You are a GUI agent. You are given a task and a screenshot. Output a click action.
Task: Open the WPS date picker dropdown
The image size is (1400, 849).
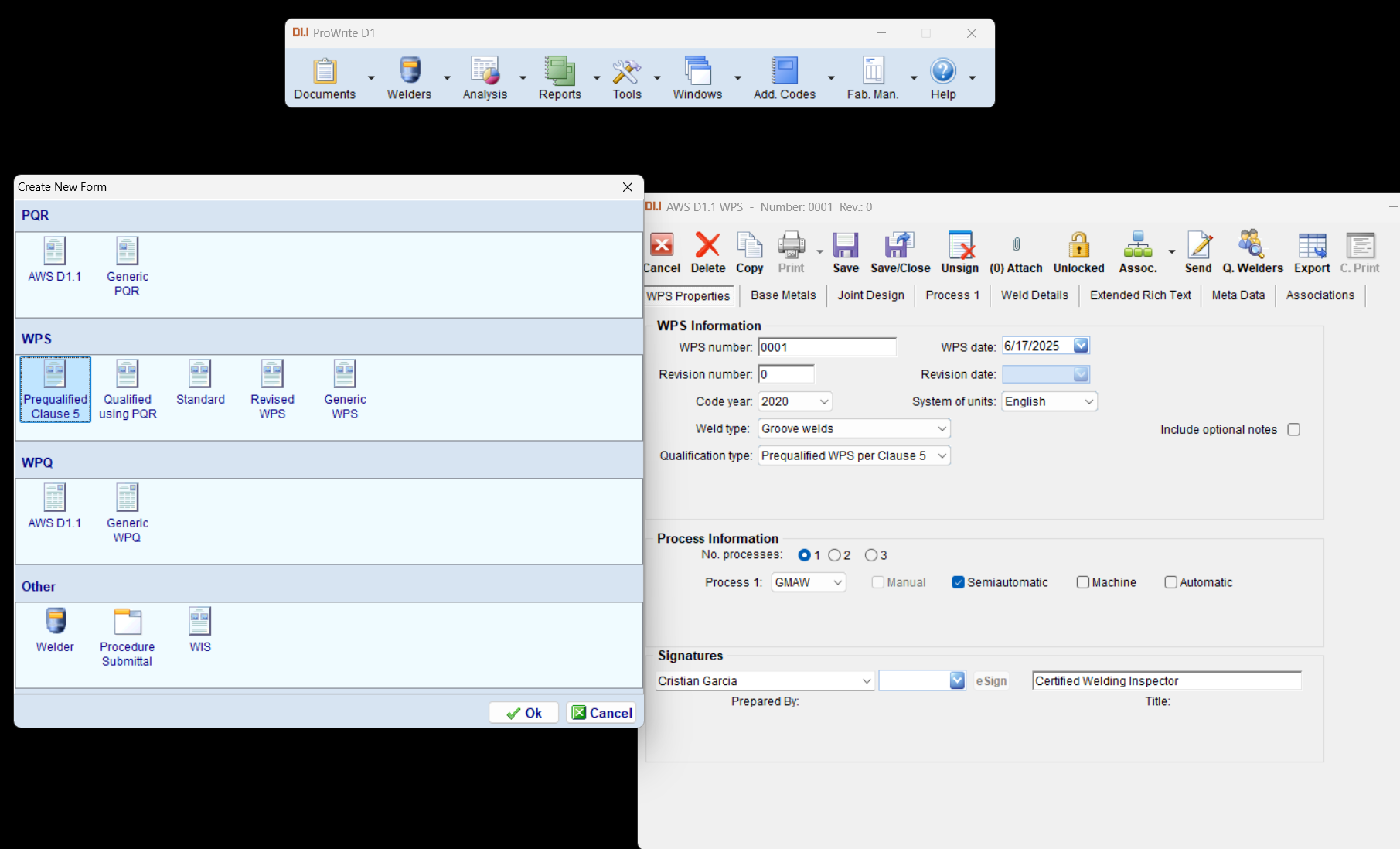coord(1081,346)
